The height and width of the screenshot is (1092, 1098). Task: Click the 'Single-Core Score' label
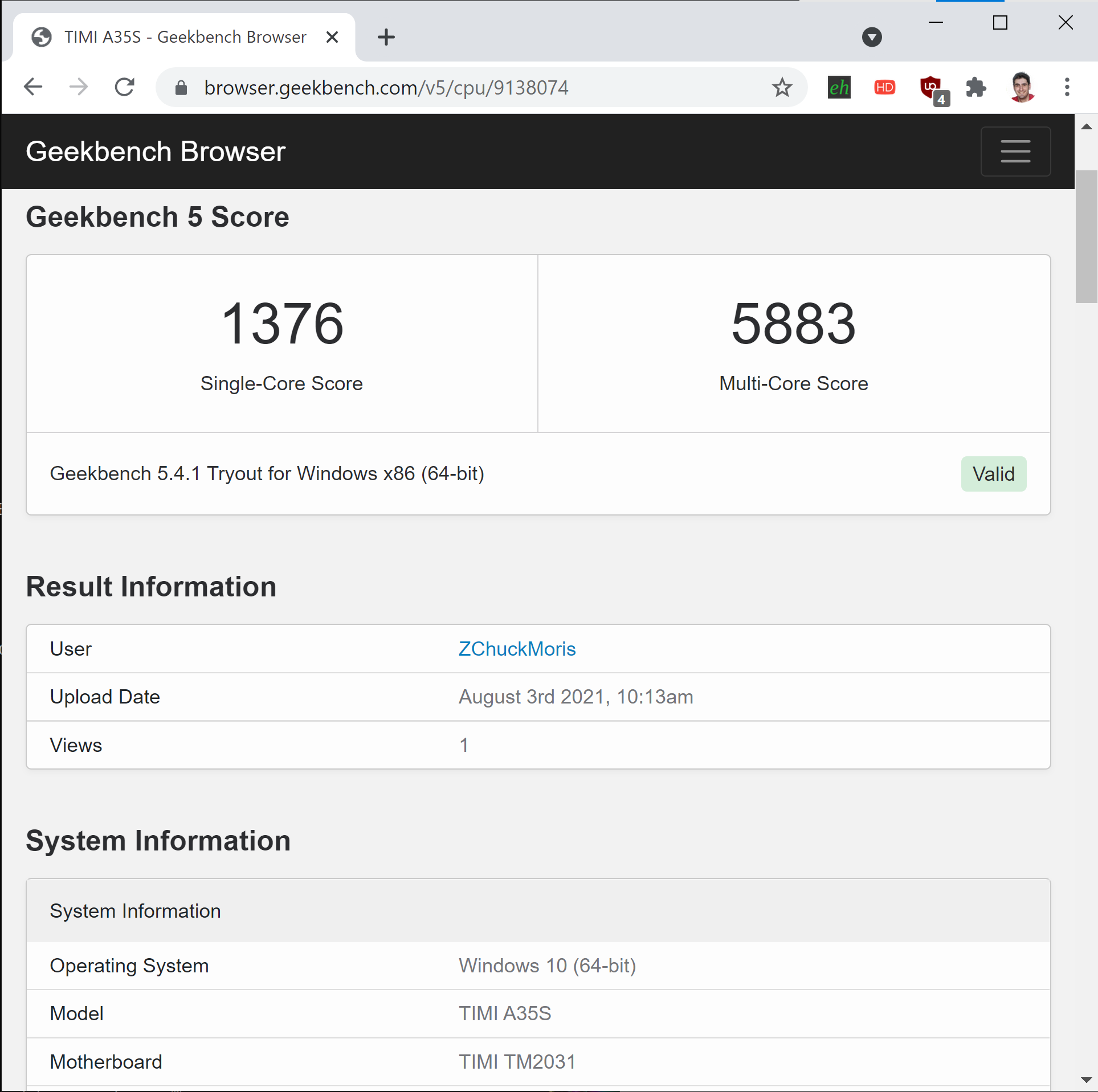pos(281,383)
